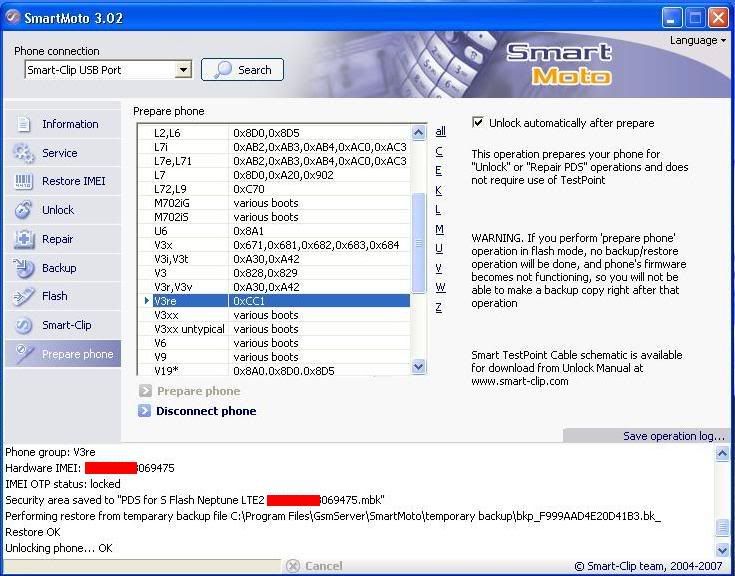This screenshot has width=735, height=576.
Task: Click the Prepare phone sidebar icon
Action: [23, 354]
